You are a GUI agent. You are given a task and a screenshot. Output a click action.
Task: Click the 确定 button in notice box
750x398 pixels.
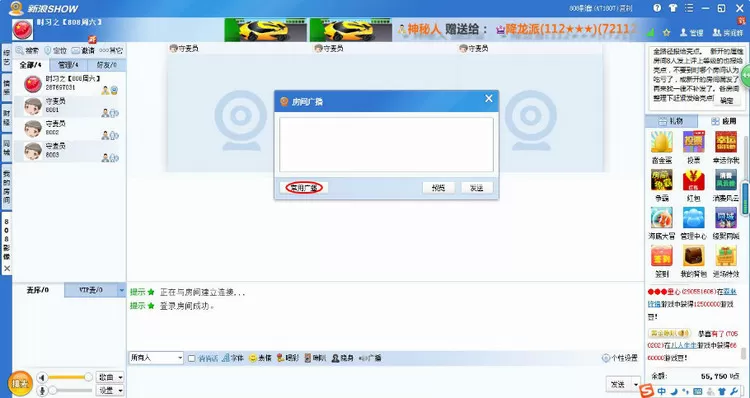pos(727,100)
